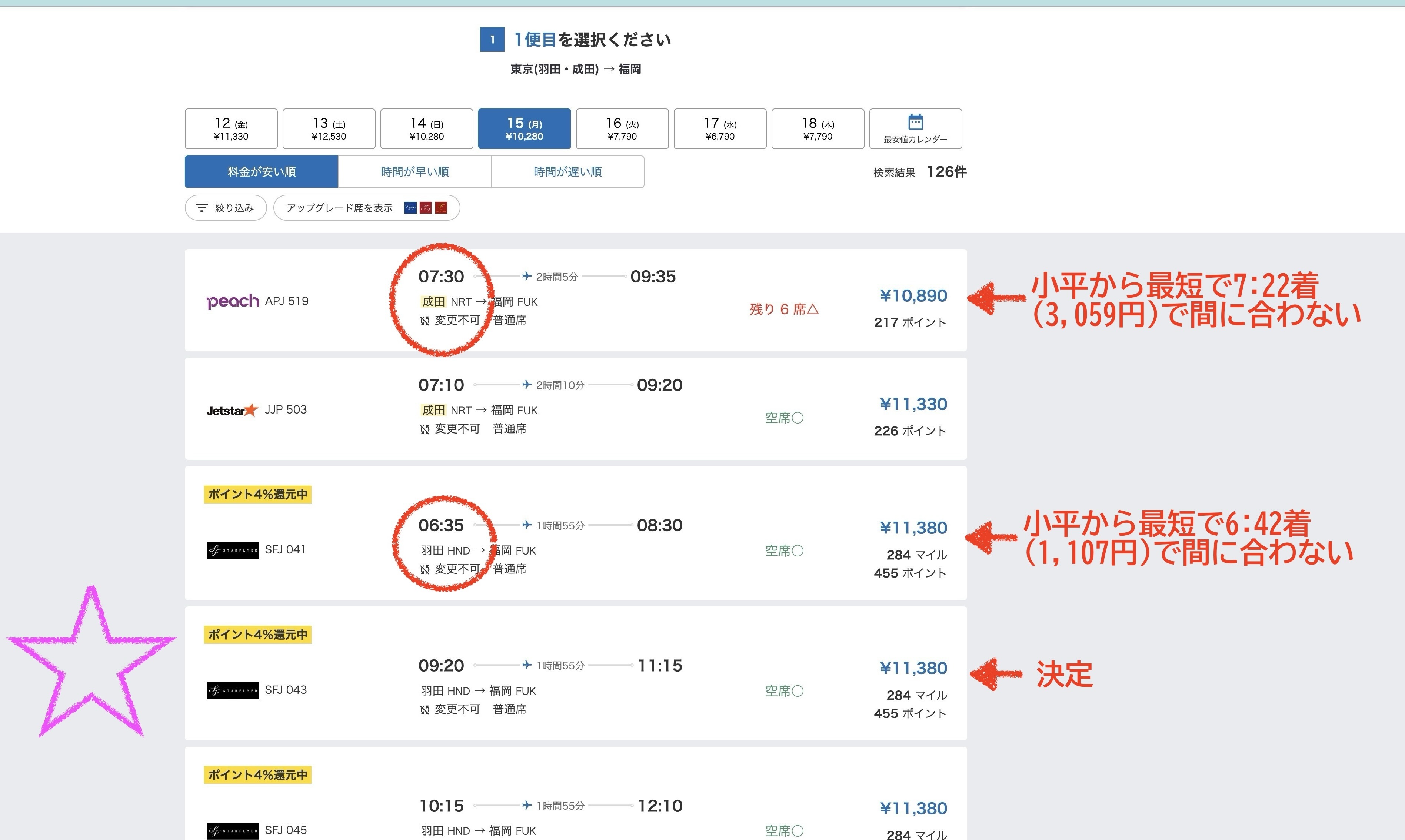This screenshot has height=840, width=1405.
Task: Select date 16 (火) ¥7,790
Action: coord(622,129)
